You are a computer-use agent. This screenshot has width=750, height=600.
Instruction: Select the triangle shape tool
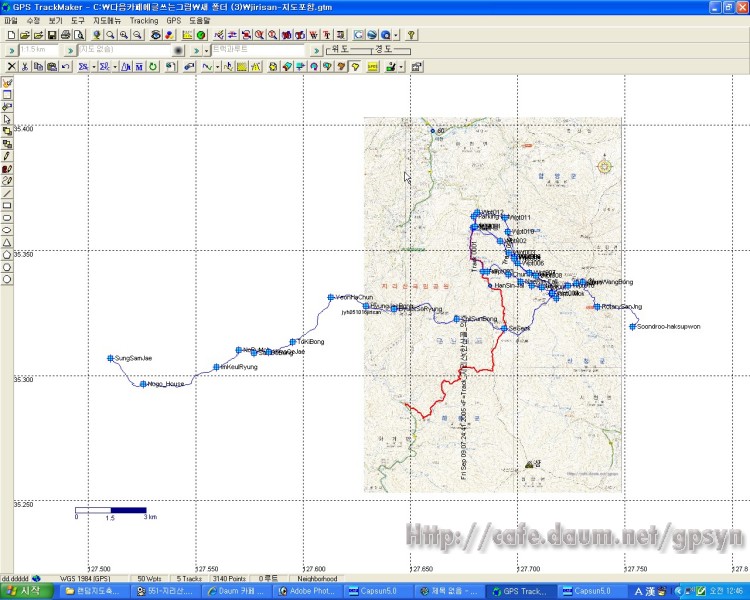(7, 243)
